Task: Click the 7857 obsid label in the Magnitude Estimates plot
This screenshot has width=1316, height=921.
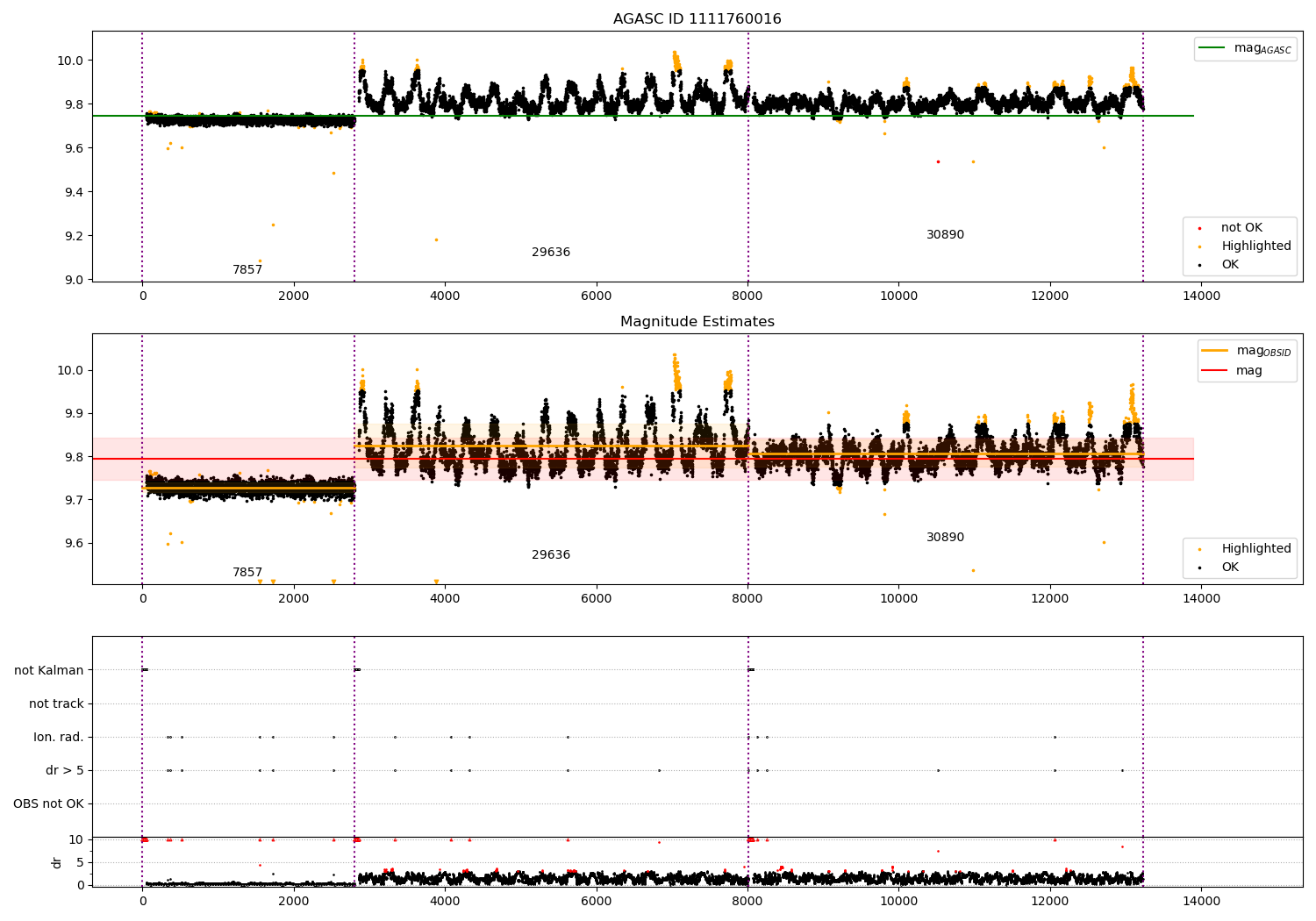Action: (247, 573)
